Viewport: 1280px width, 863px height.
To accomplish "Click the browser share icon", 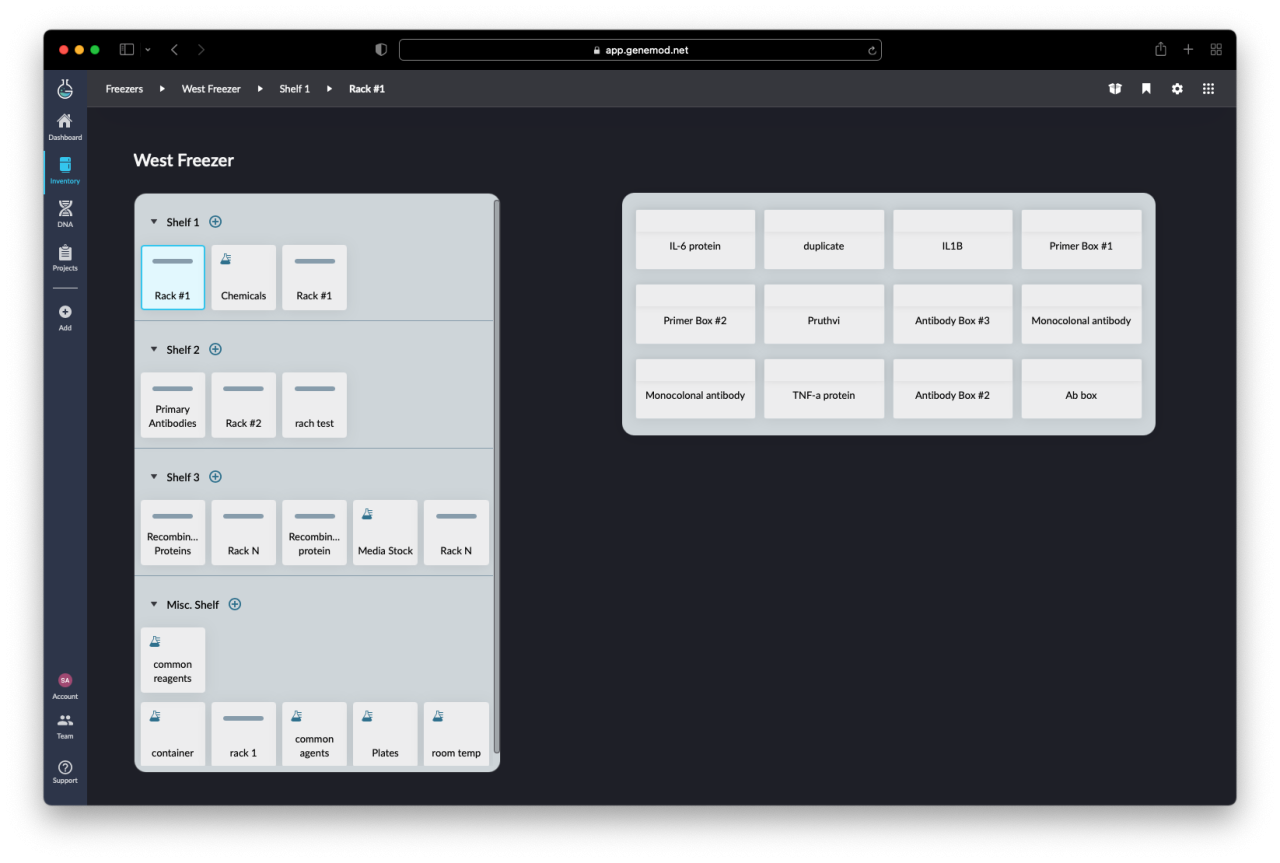I will pyautogui.click(x=1160, y=49).
